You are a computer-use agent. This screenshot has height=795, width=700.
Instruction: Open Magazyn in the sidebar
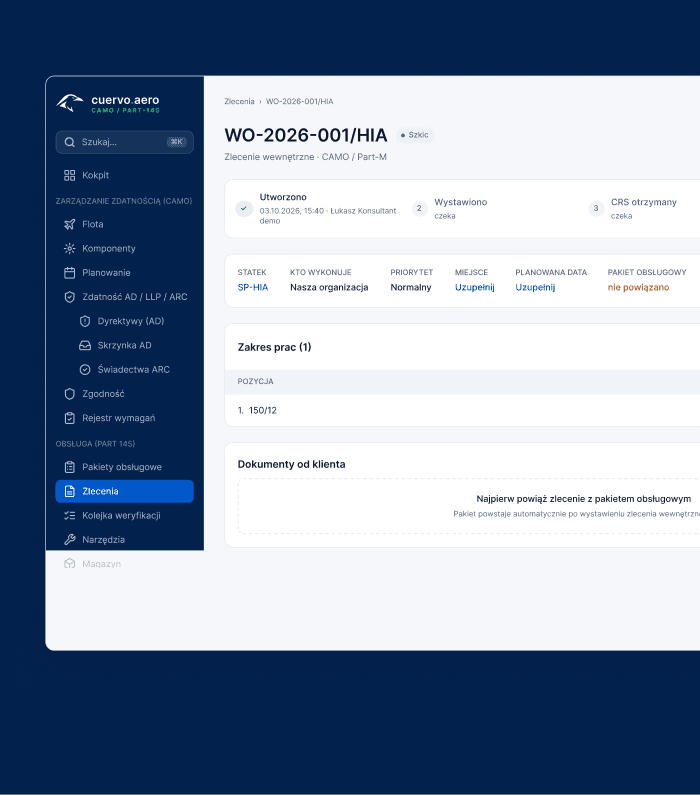pyautogui.click(x=124, y=564)
